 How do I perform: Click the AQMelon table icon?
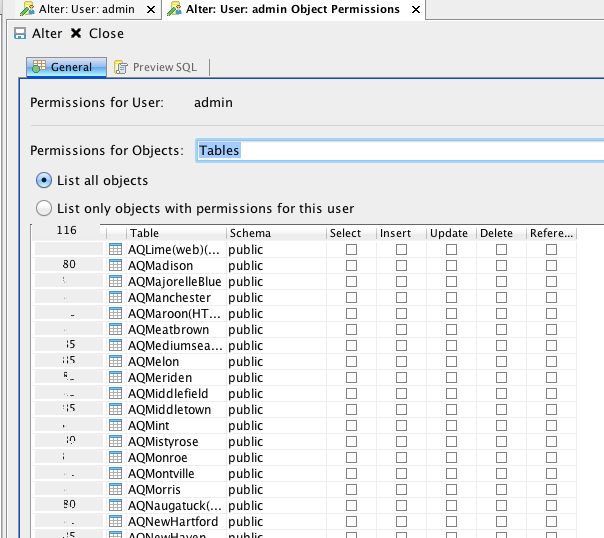point(115,362)
